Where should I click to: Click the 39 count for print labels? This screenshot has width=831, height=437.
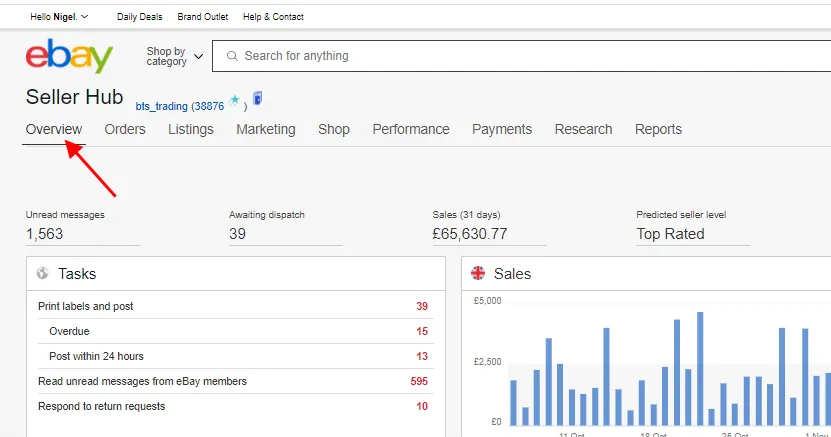pos(422,306)
